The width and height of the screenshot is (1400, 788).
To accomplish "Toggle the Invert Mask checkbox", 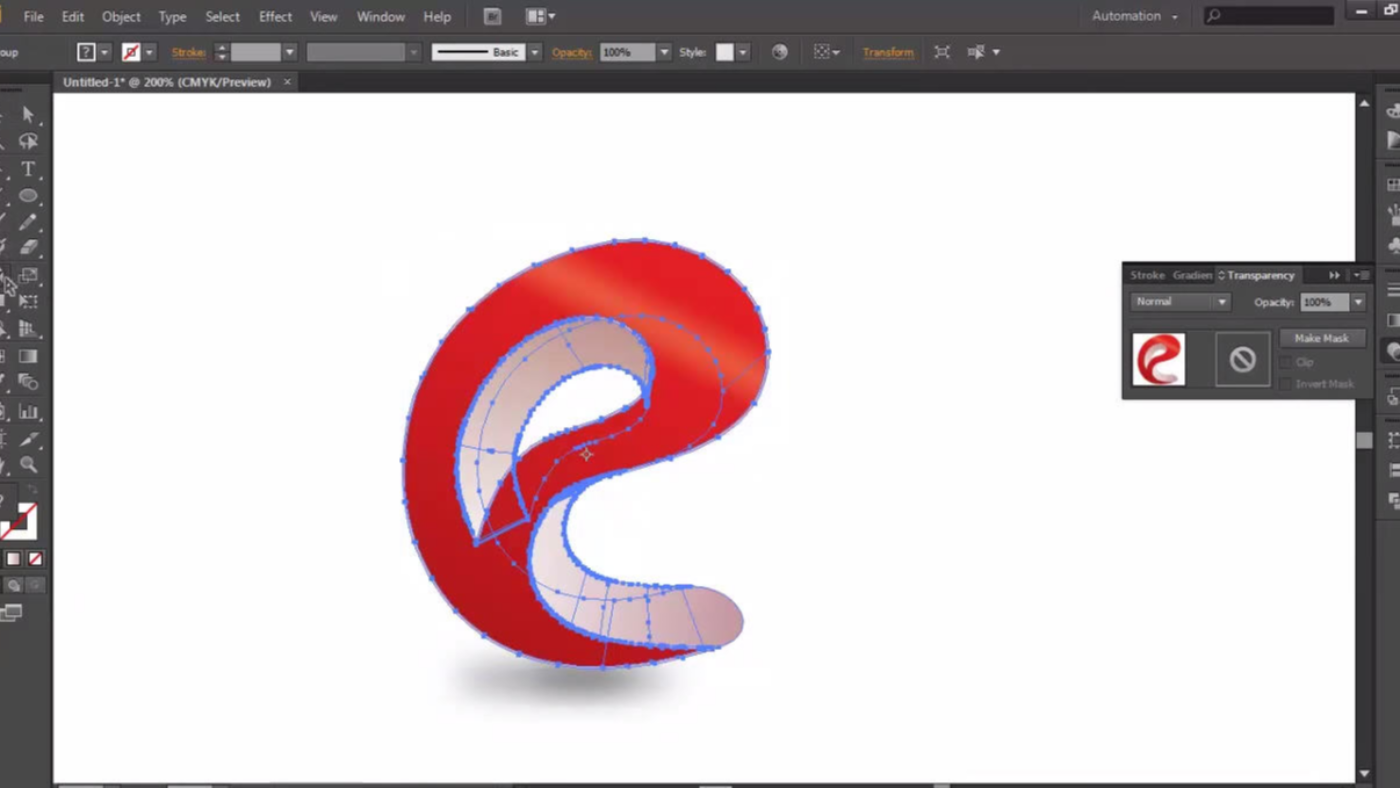I will (x=1286, y=384).
